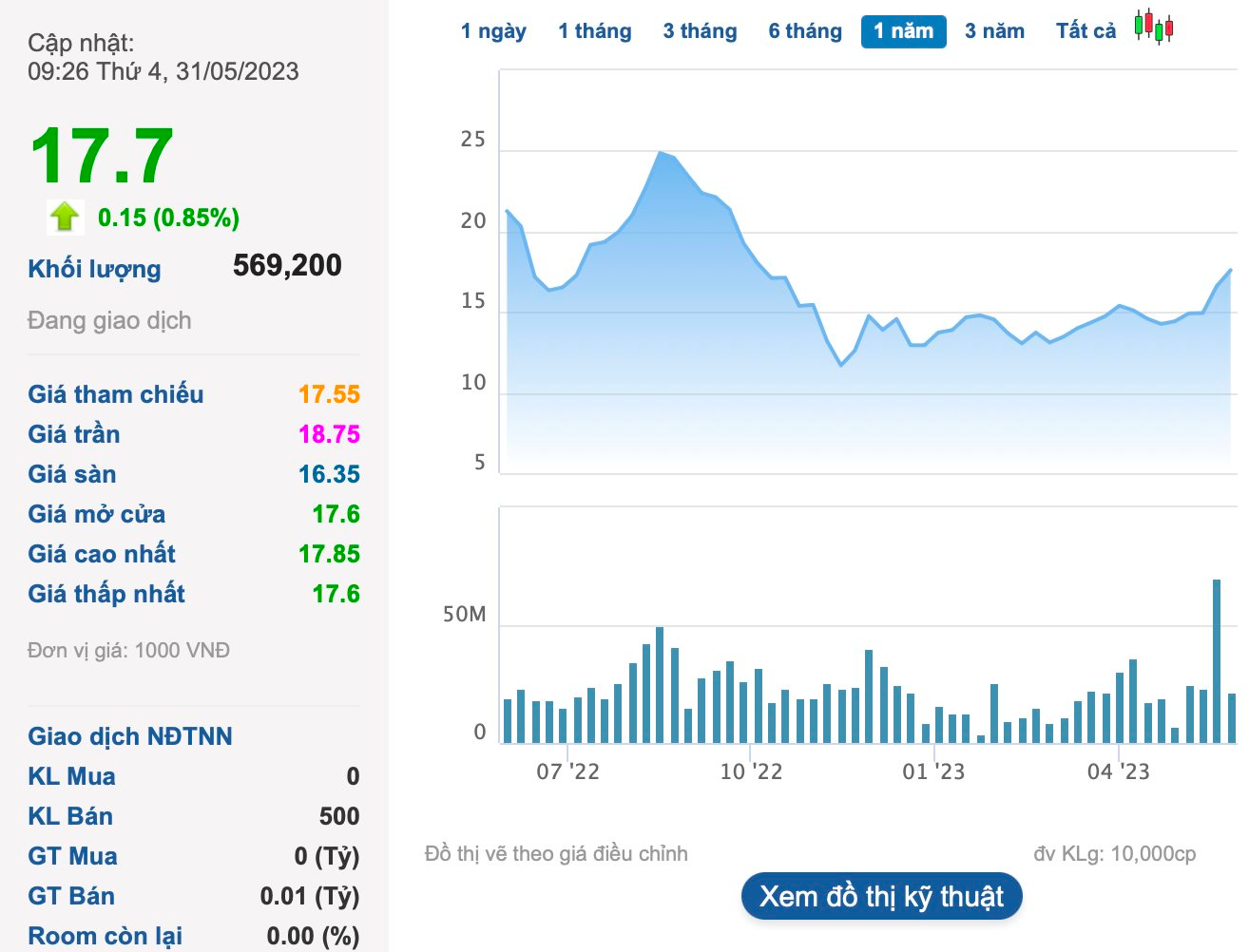Click the đv KLg: 10,000cp note
1249x952 pixels.
(x=1115, y=854)
